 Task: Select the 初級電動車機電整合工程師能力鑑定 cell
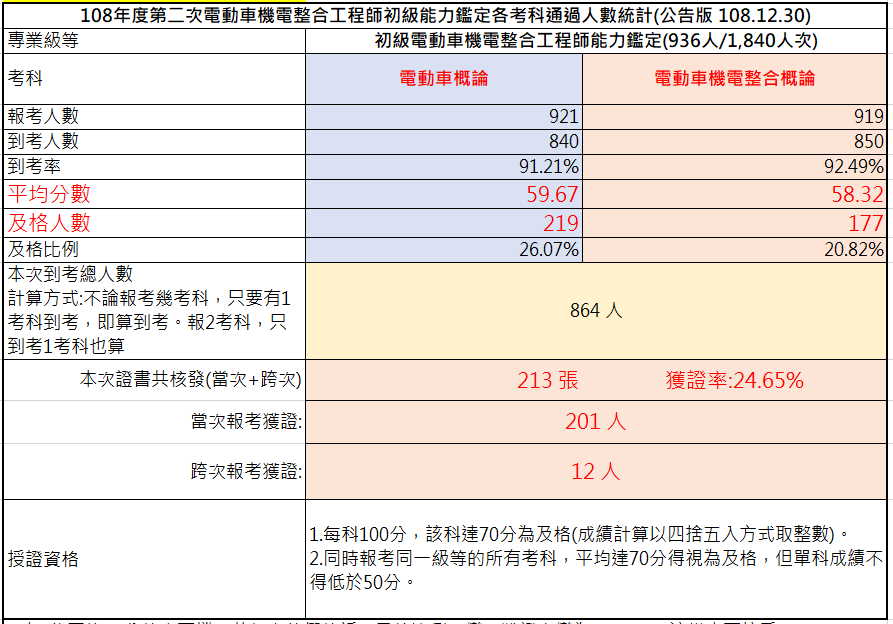point(596,41)
